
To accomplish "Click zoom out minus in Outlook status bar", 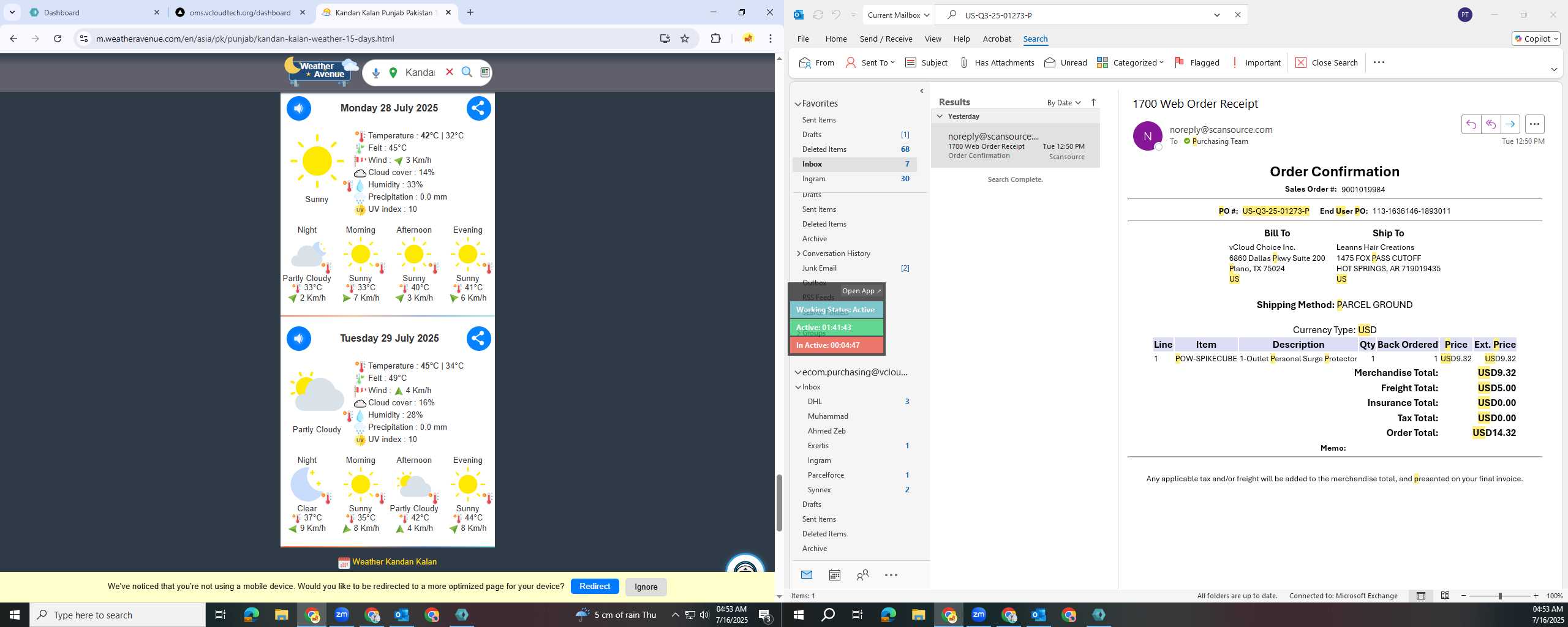I will point(1464,596).
